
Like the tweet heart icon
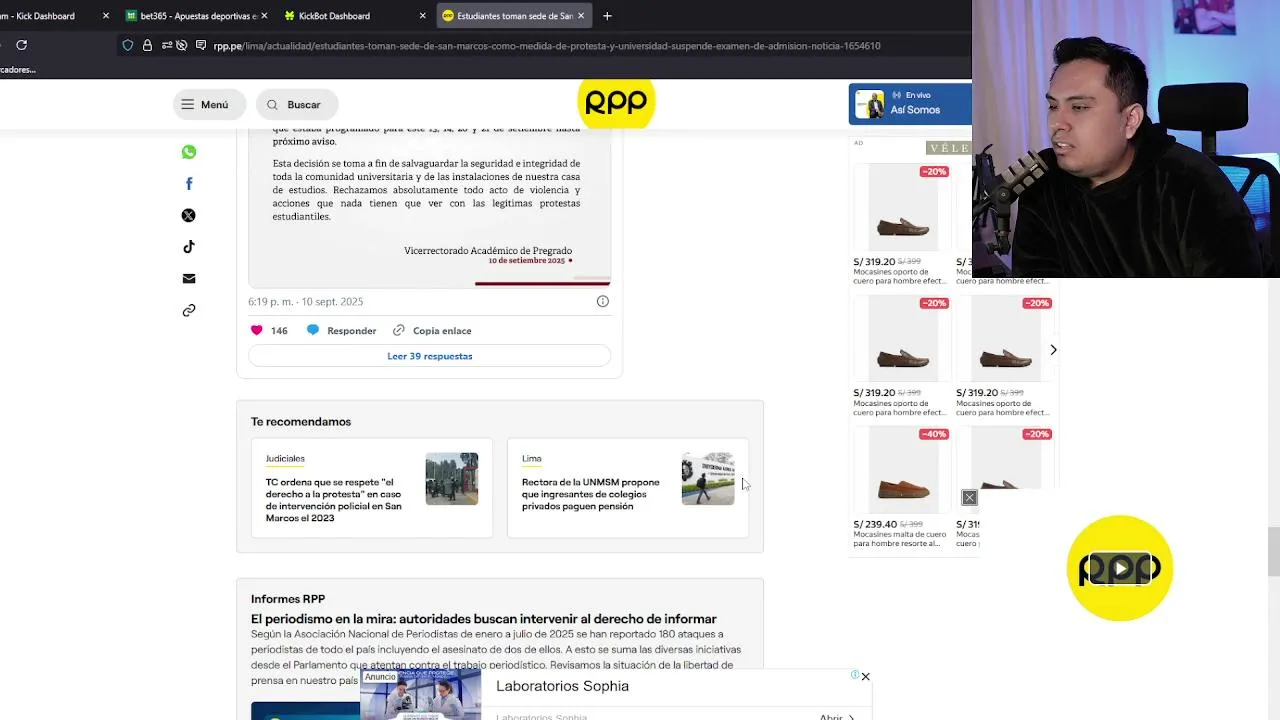257,330
